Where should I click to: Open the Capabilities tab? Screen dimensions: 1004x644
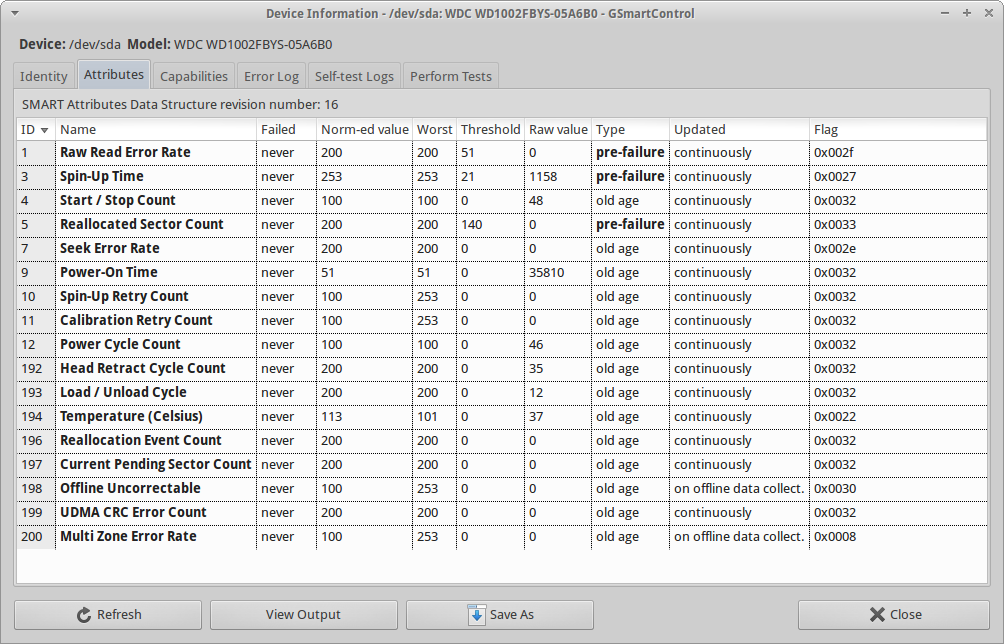[194, 76]
